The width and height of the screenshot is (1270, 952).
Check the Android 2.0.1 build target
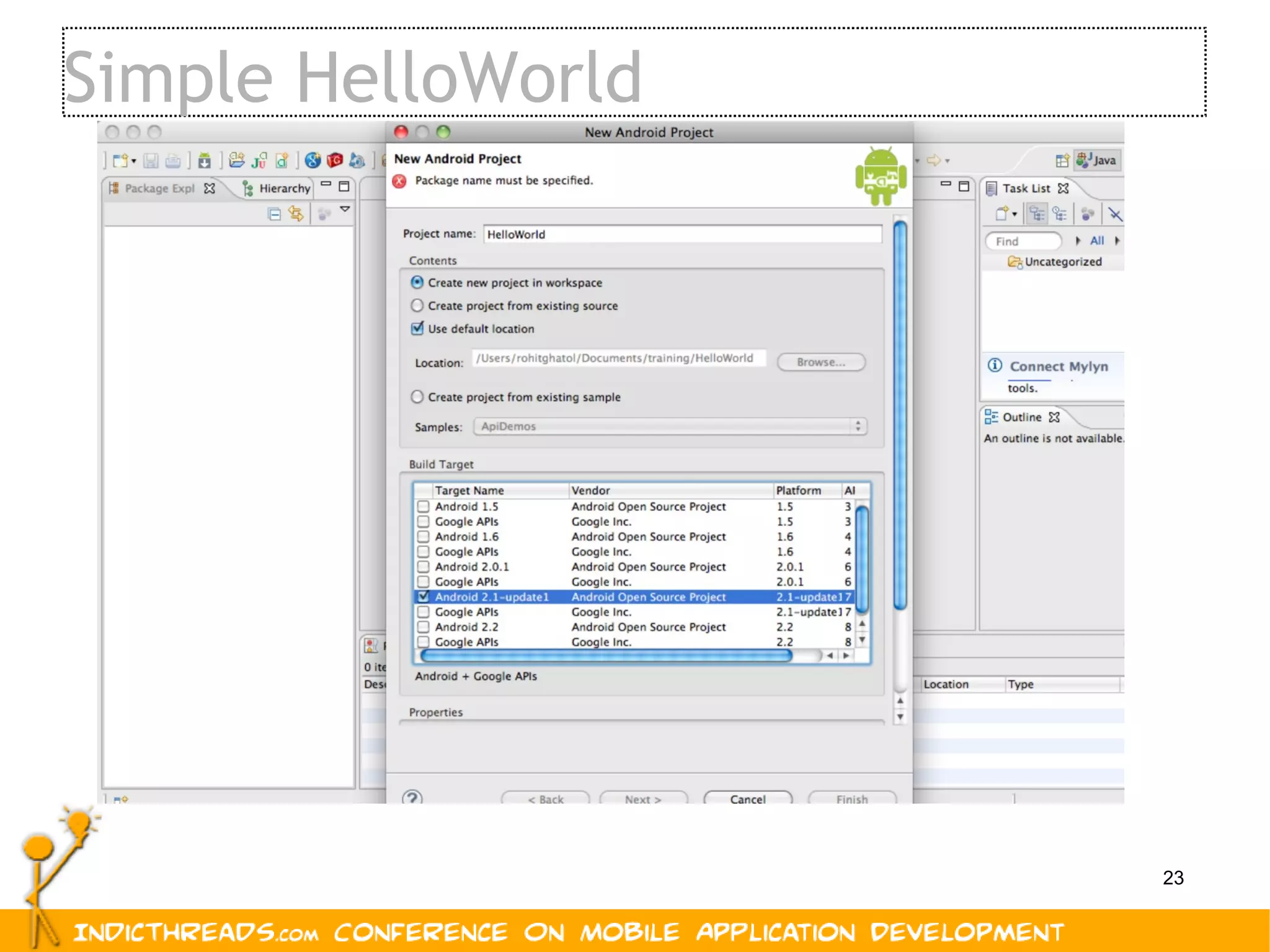(x=424, y=566)
